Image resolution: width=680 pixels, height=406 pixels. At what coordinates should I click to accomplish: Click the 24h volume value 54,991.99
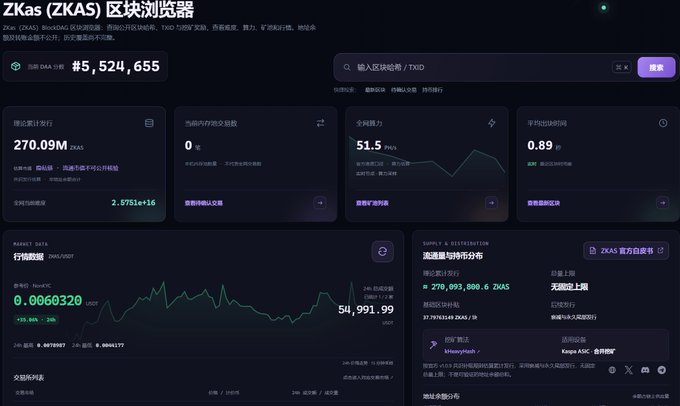(x=366, y=309)
